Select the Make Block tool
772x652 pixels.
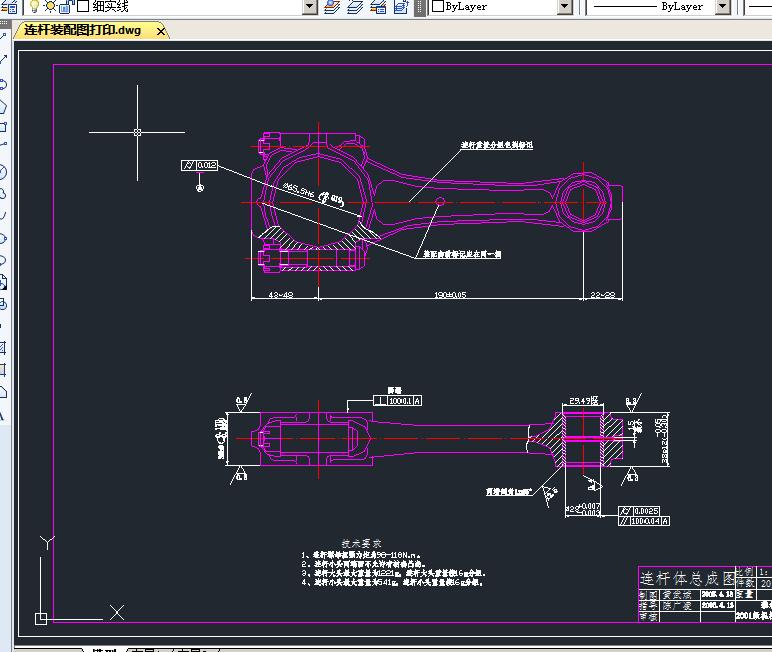3,304
